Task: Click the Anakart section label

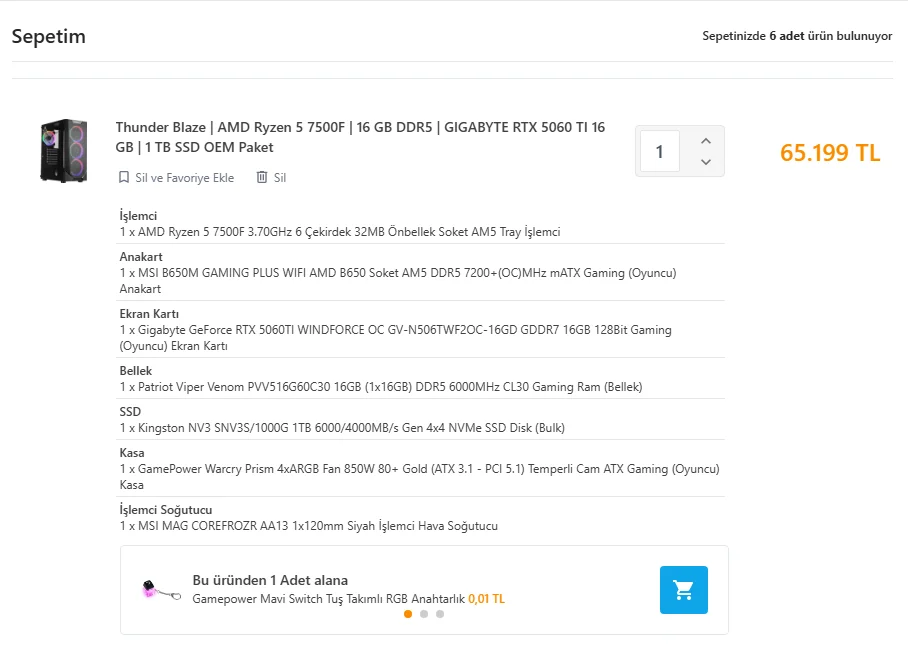Action: coord(141,257)
